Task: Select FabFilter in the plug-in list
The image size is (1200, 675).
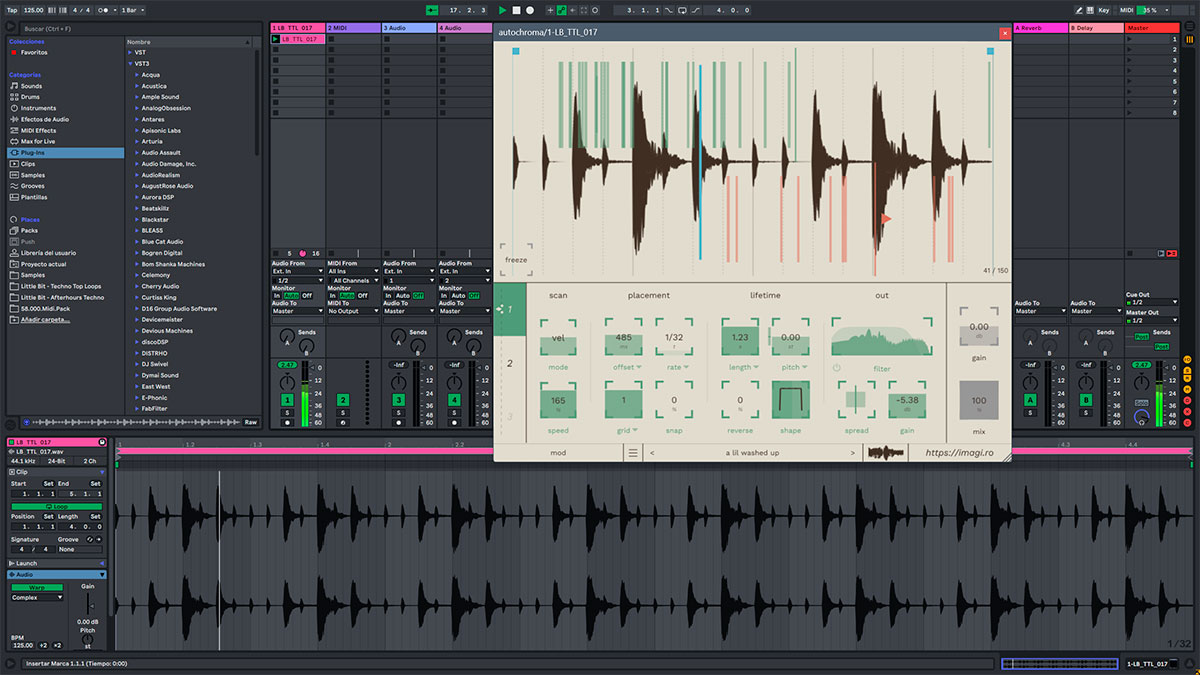Action: [155, 408]
